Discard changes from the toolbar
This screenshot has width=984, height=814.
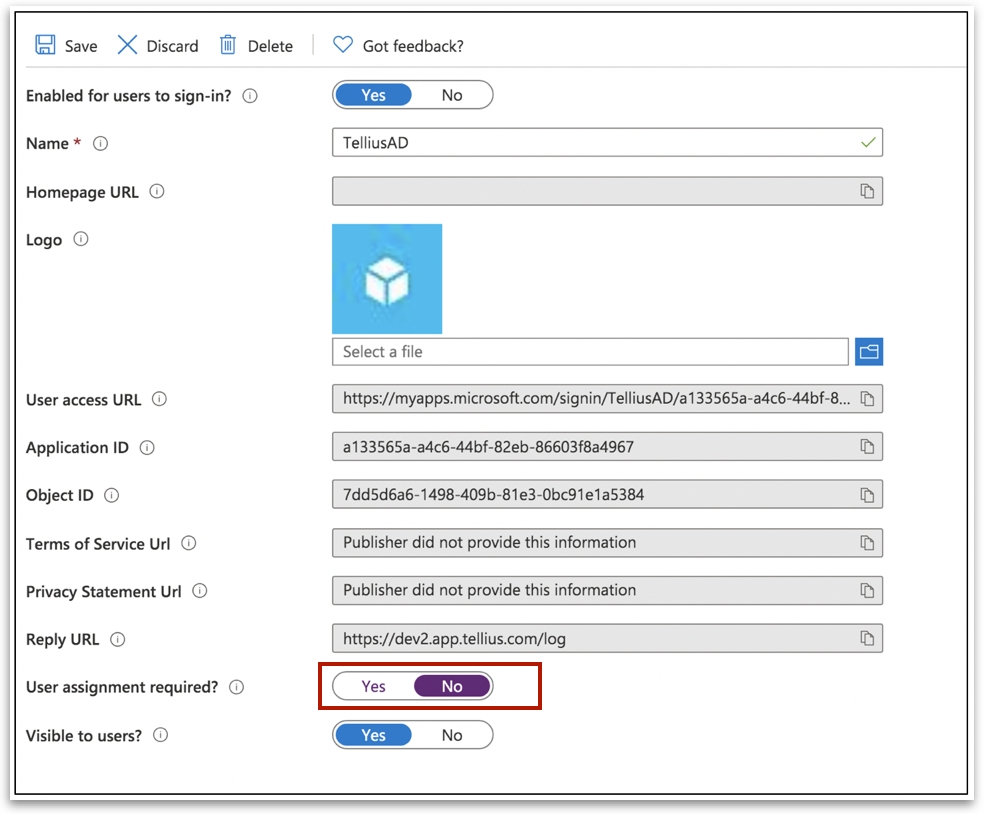pyautogui.click(x=158, y=46)
